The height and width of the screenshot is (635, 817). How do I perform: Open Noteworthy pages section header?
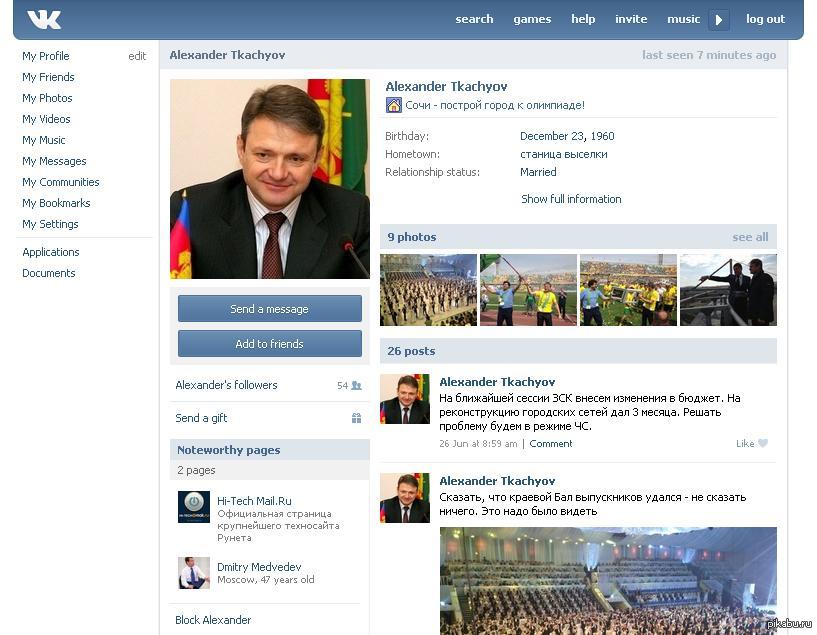[270, 450]
